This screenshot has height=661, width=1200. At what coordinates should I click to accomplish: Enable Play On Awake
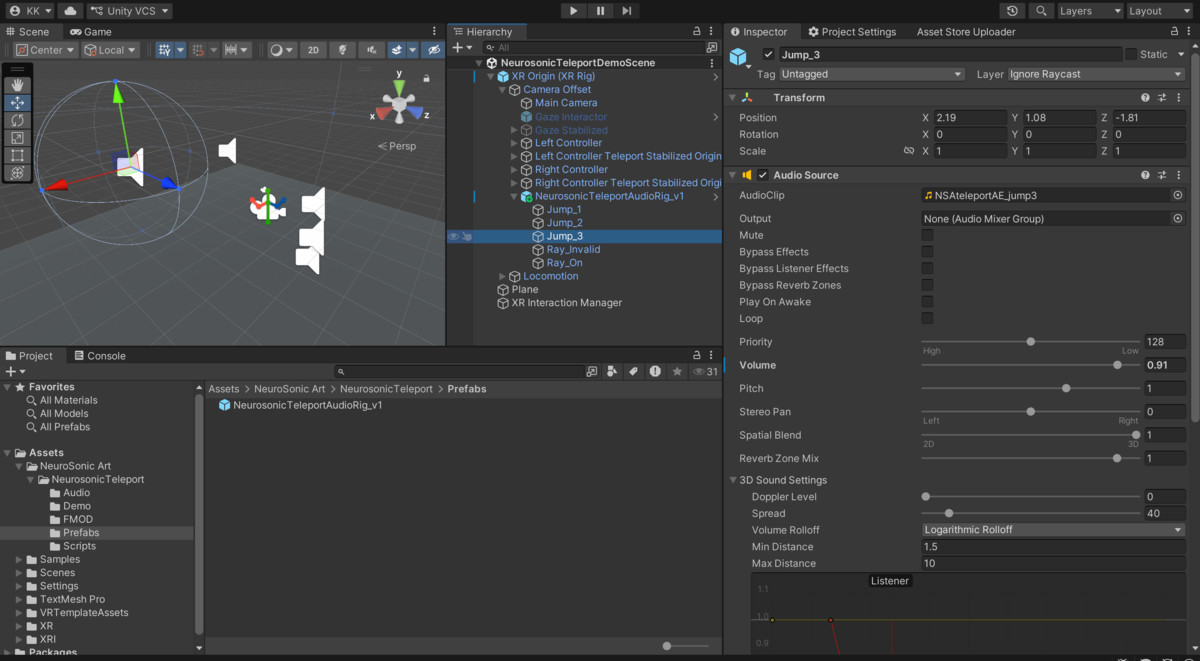(927, 301)
